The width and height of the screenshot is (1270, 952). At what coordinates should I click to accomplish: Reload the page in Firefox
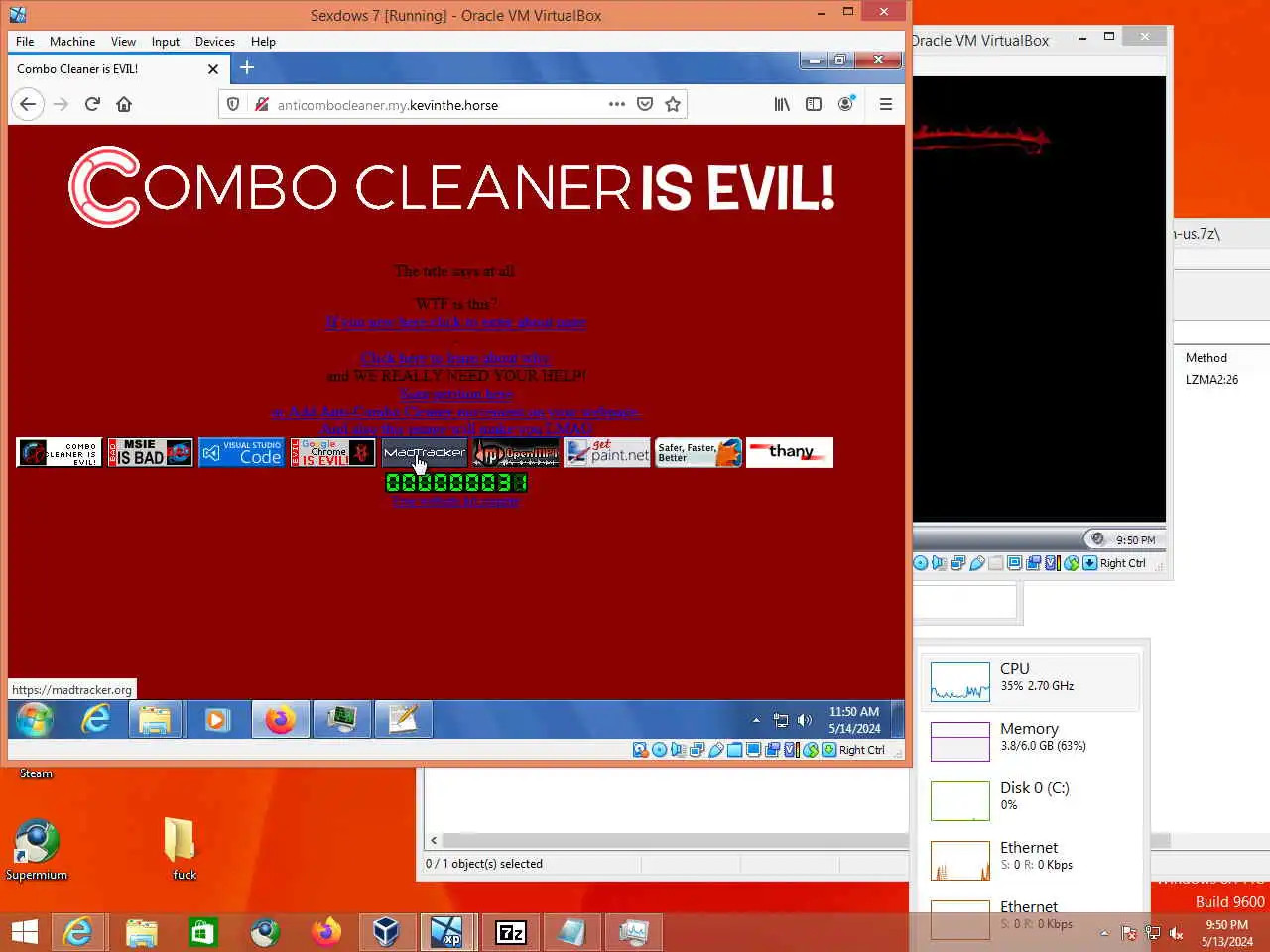(x=92, y=104)
